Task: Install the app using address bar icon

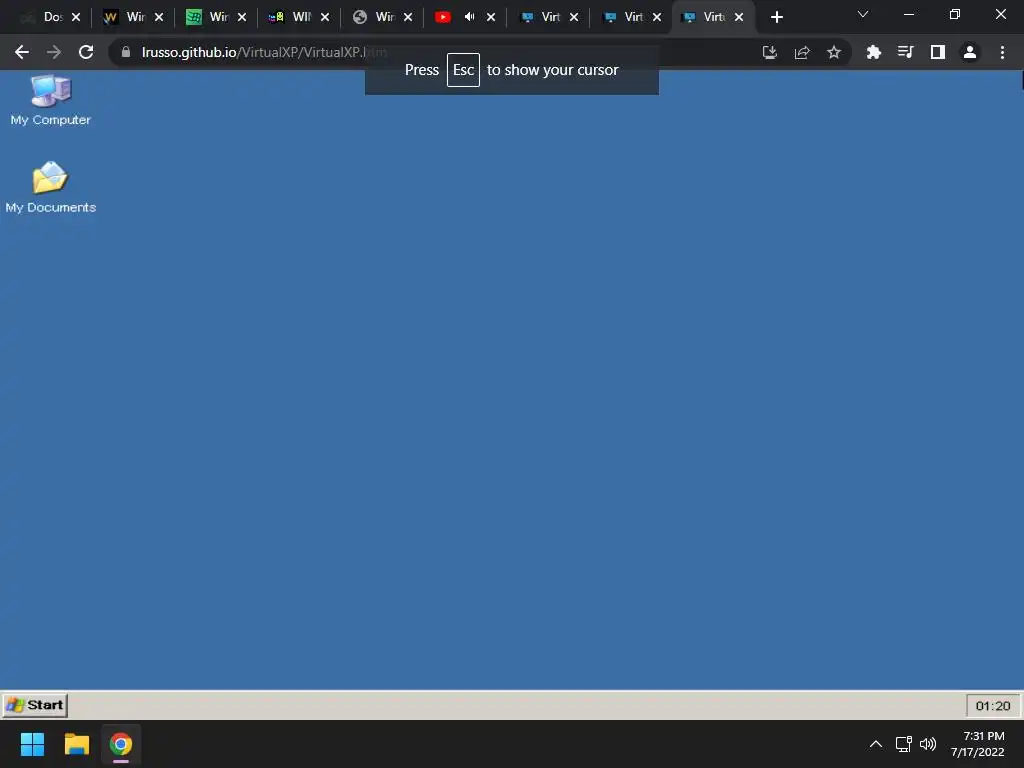Action: [770, 52]
